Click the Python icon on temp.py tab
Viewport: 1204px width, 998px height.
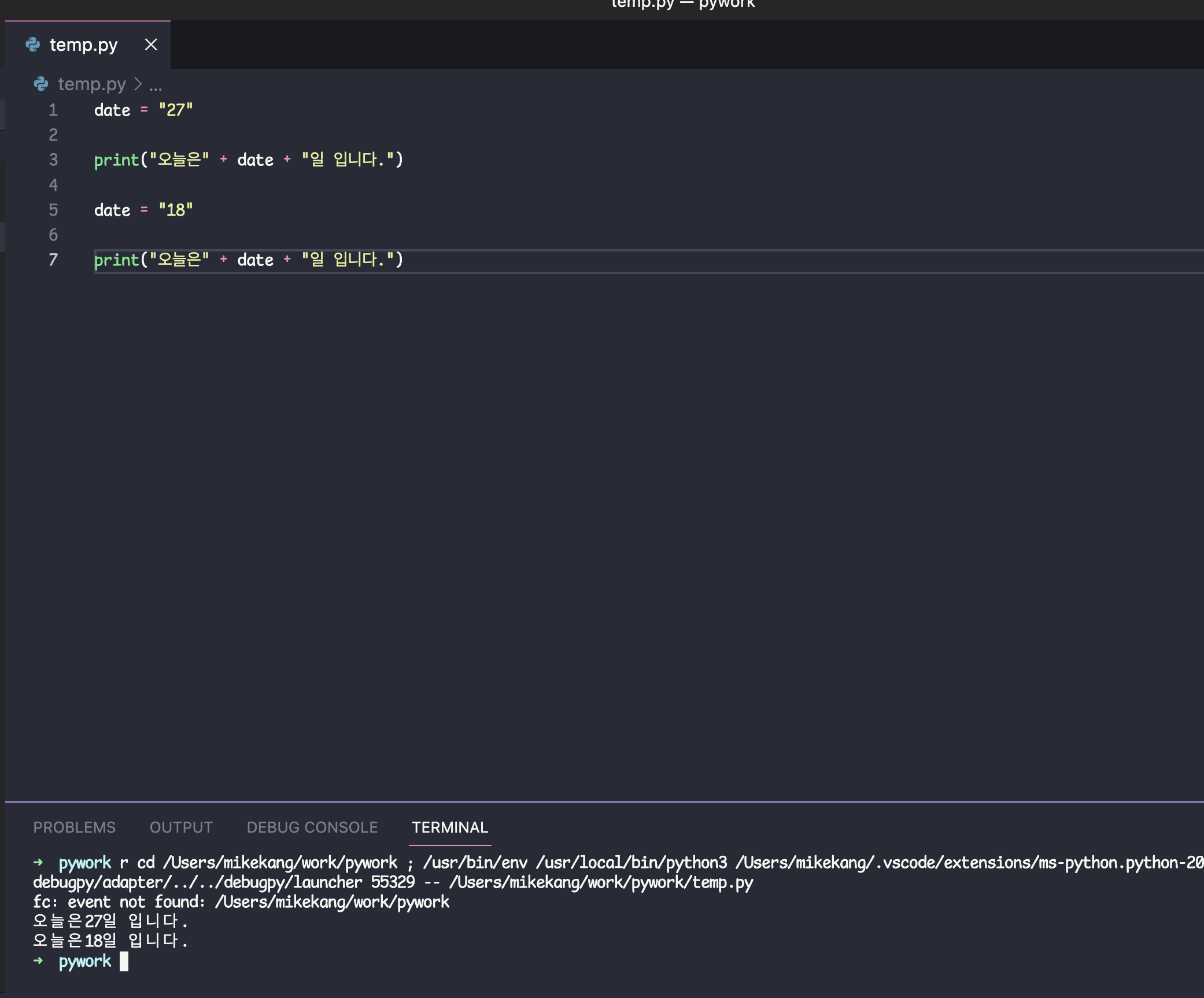(33, 45)
